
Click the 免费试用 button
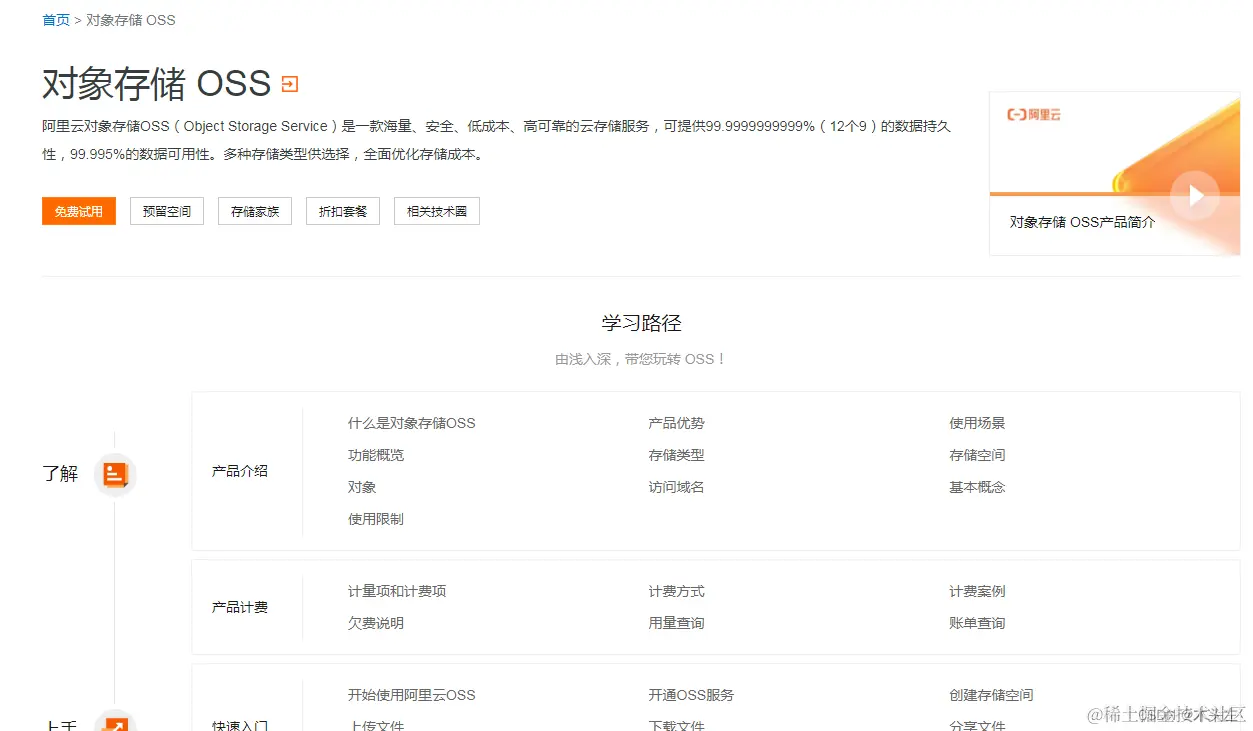(x=79, y=211)
